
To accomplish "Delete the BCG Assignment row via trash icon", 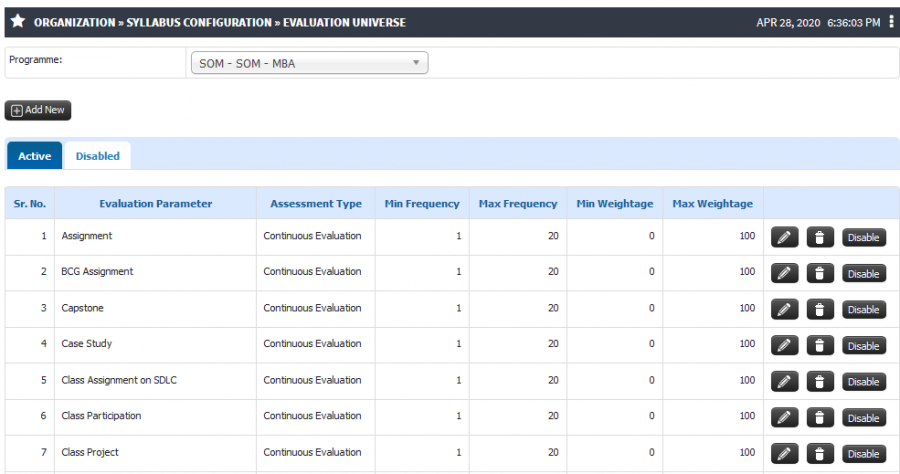I will 820,274.
